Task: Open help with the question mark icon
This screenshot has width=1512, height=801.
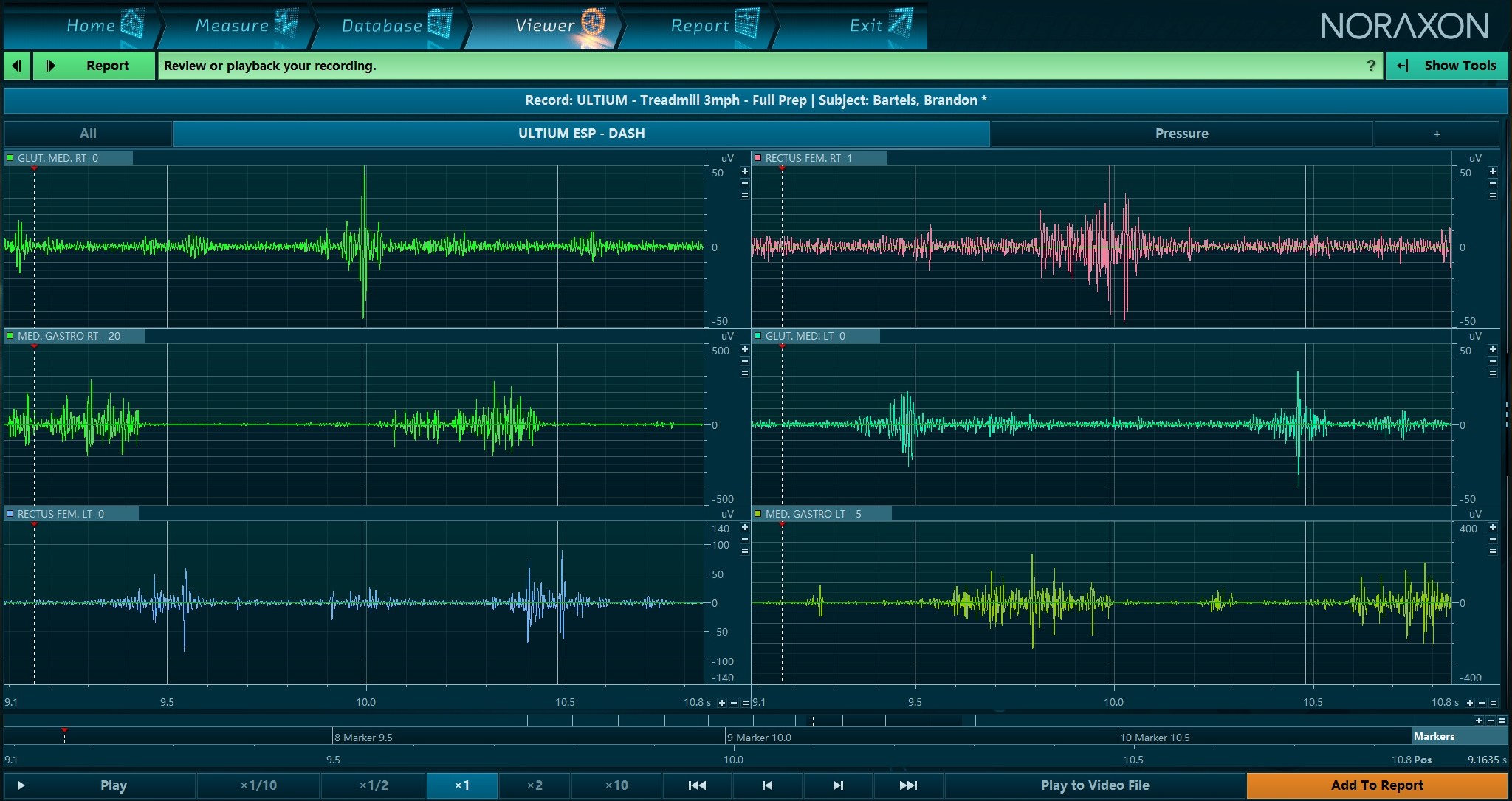Action: click(1372, 66)
